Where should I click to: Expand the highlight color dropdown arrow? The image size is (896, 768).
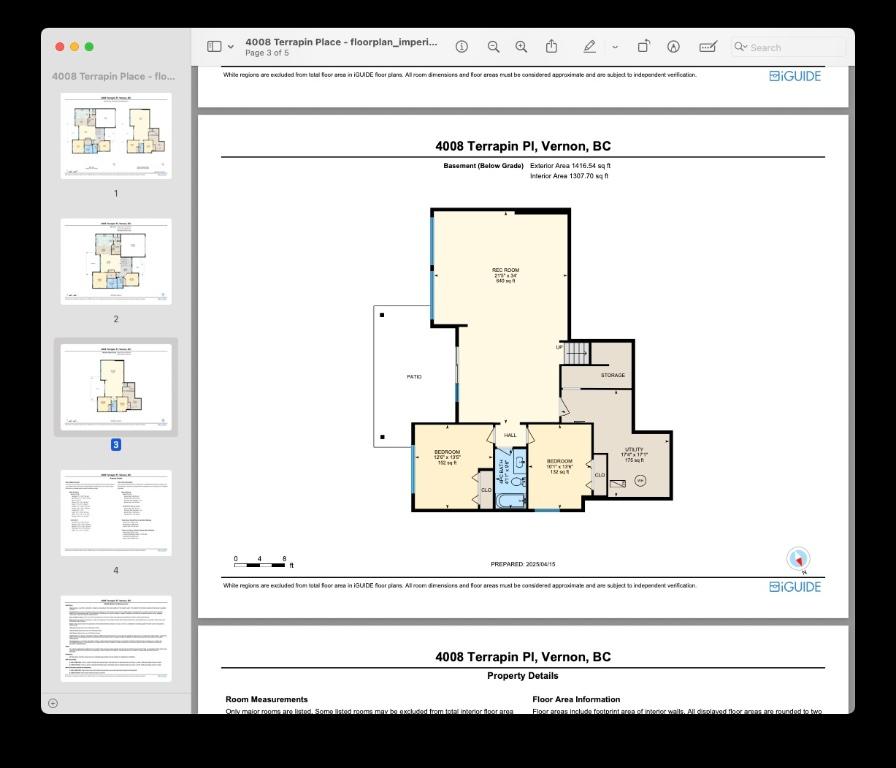click(x=614, y=47)
